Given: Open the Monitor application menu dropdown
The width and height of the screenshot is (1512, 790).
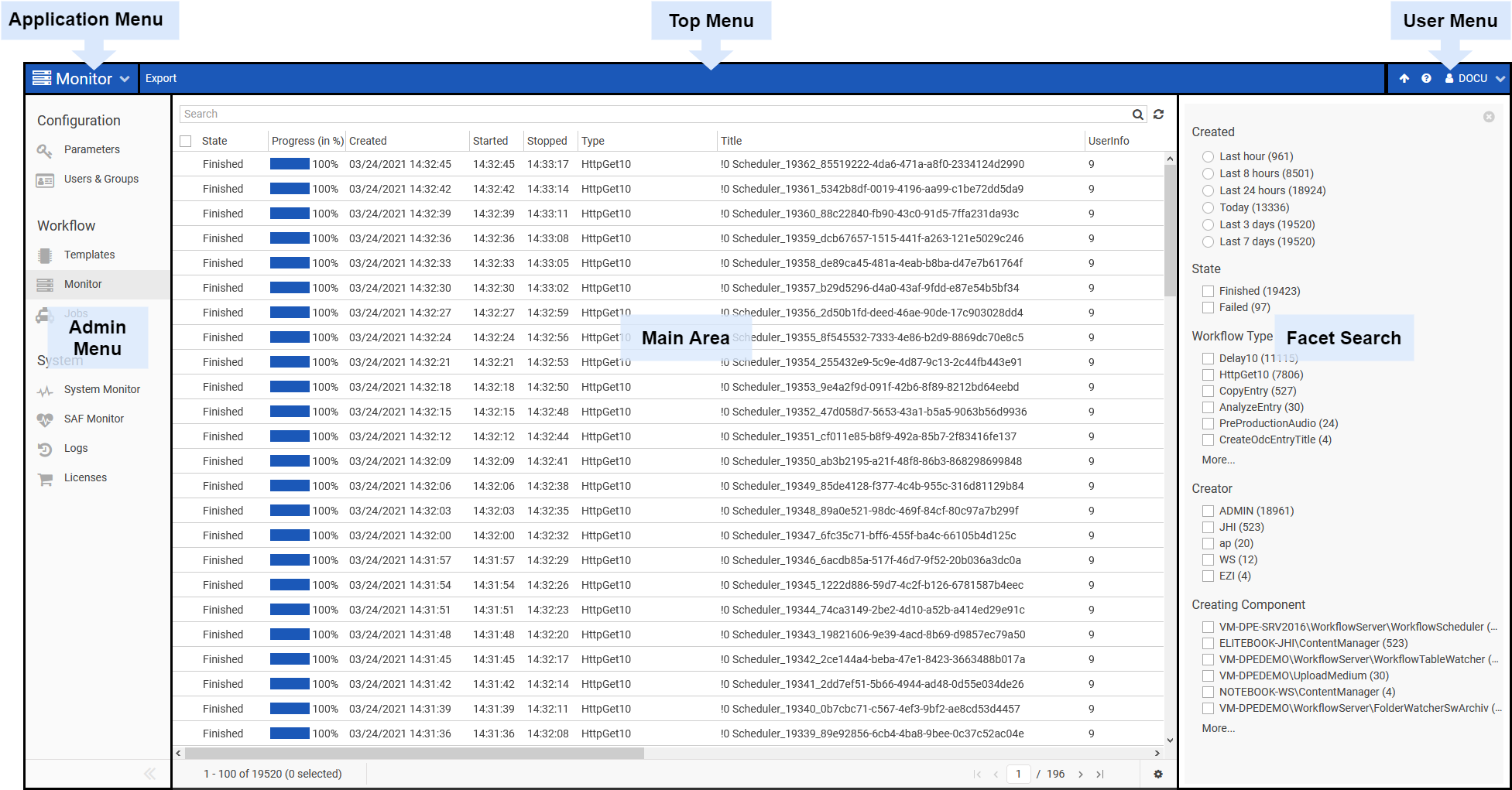Looking at the screenshot, I should coord(82,79).
